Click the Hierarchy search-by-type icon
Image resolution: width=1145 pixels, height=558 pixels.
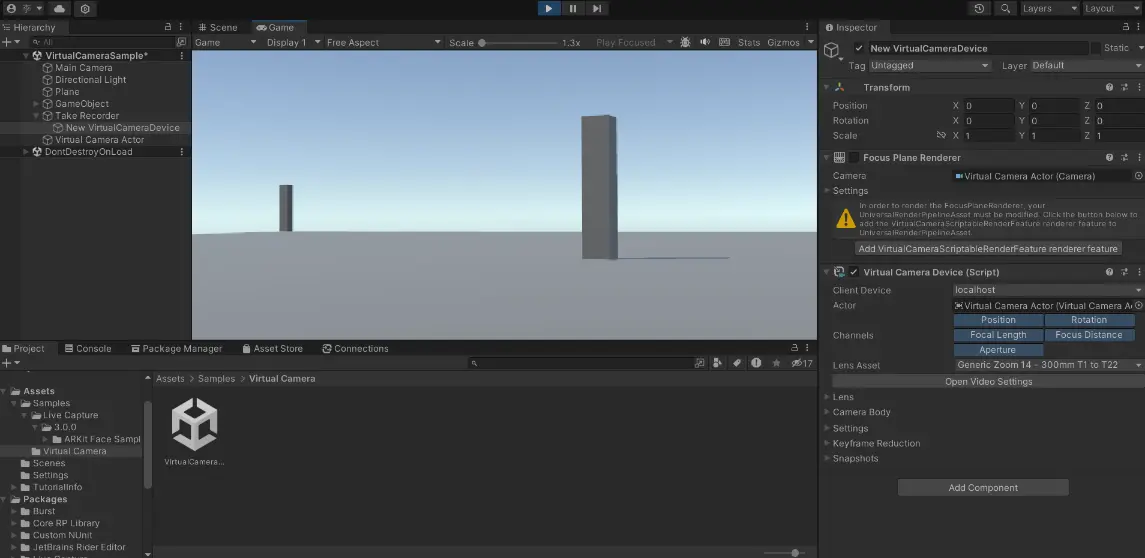181,42
